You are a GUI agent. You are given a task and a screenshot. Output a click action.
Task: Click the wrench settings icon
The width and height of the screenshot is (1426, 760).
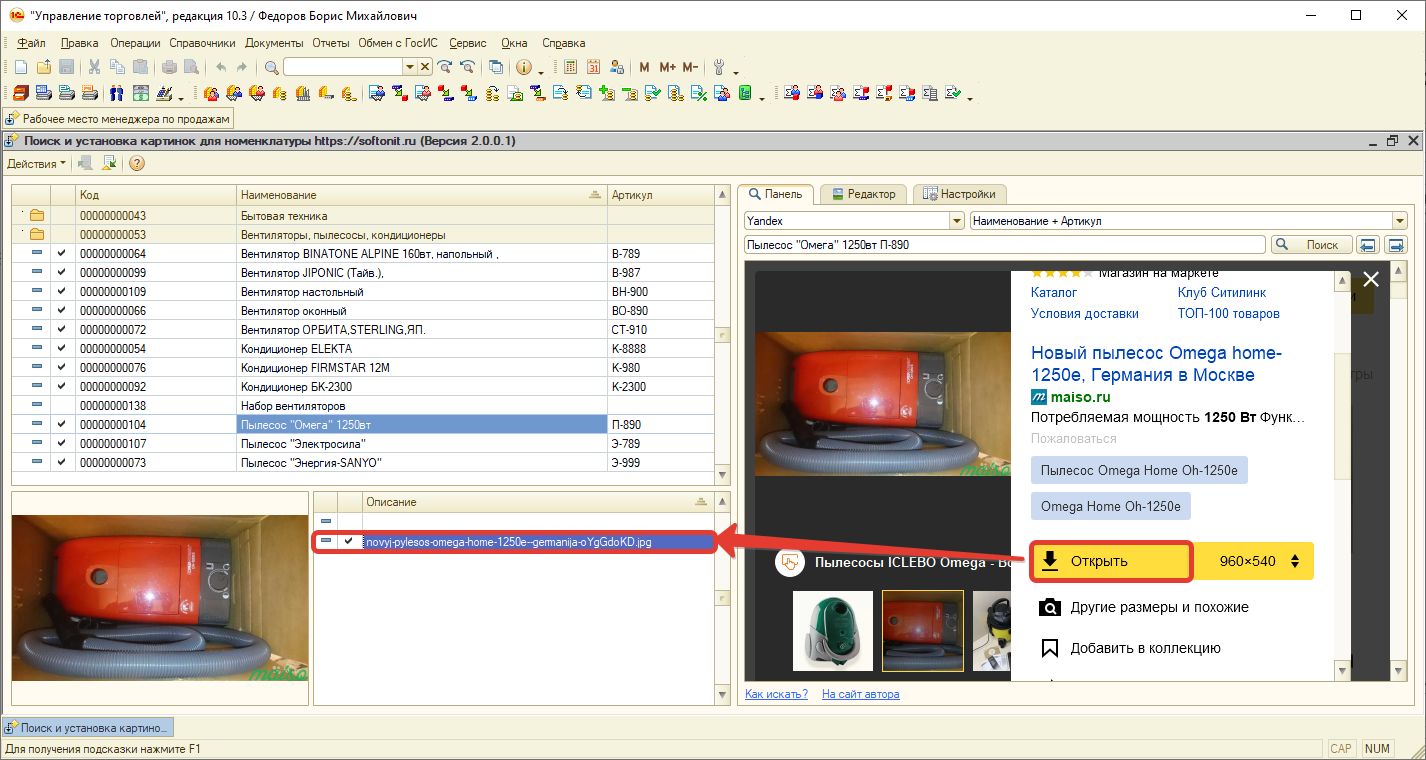pyautogui.click(x=718, y=67)
